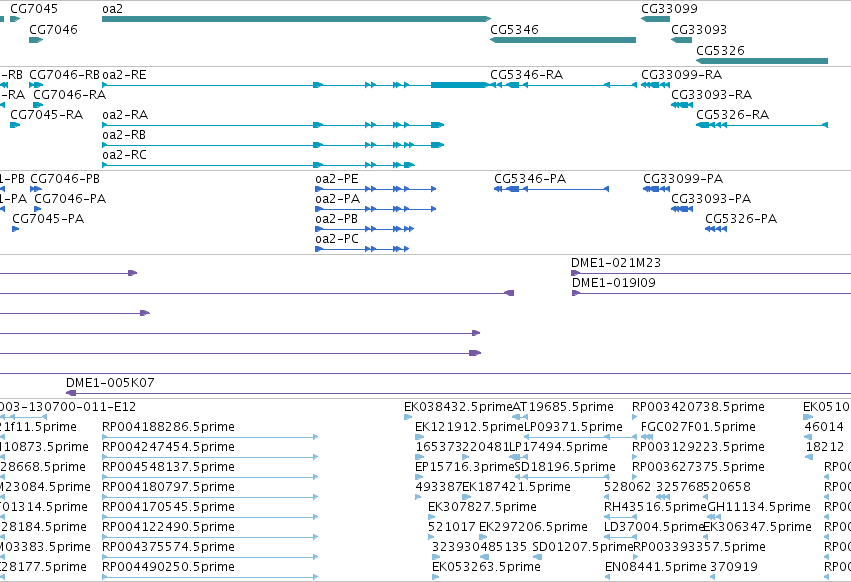851x582 pixels.
Task: Select EST SD18196.5prime
Action: pos(565,467)
